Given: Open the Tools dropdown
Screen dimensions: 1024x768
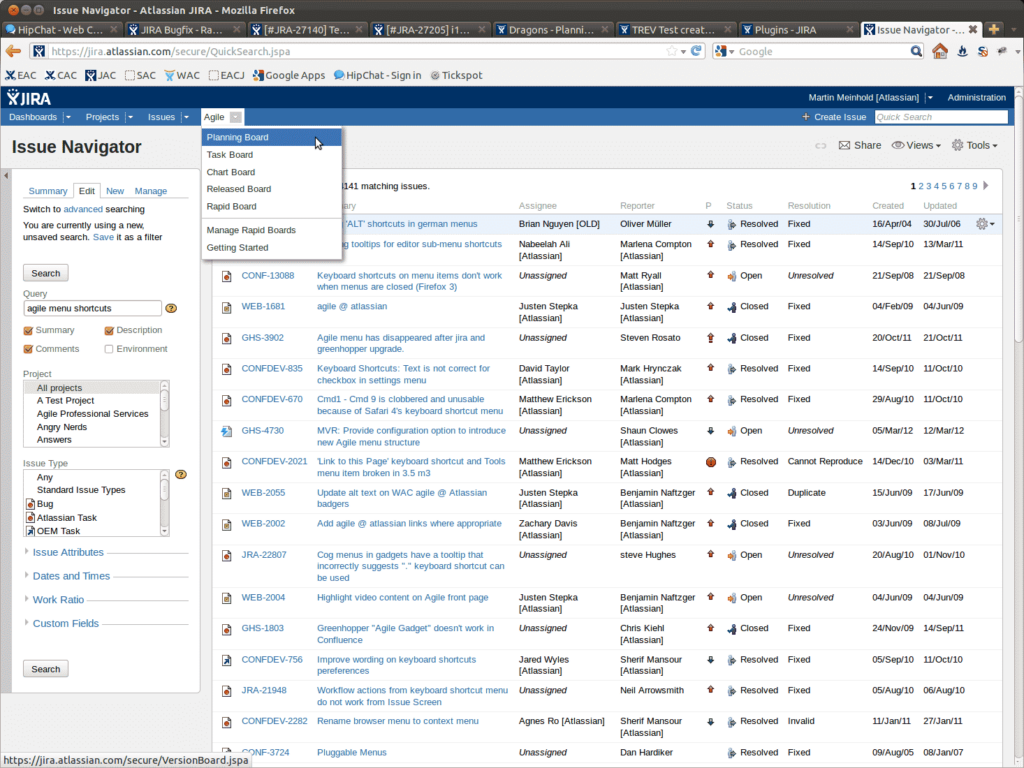Looking at the screenshot, I should 974,145.
